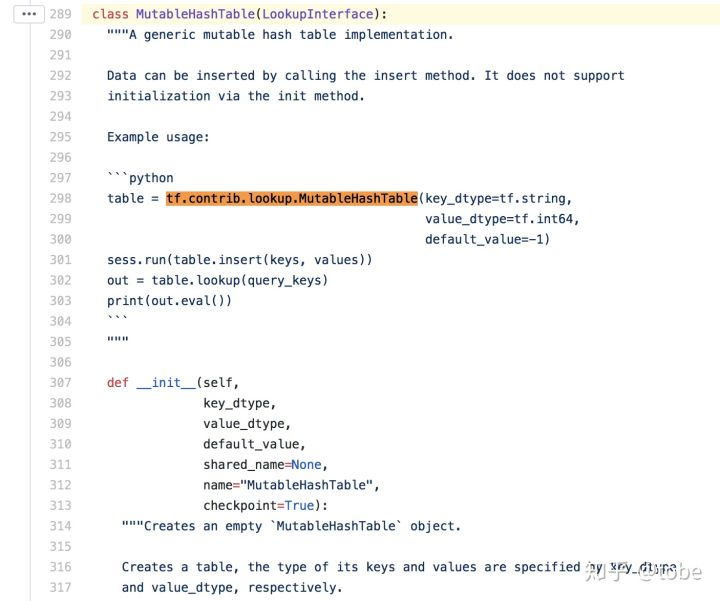Viewport: 720px width, 601px height.
Task: Select line number 303
Action: pos(61,301)
